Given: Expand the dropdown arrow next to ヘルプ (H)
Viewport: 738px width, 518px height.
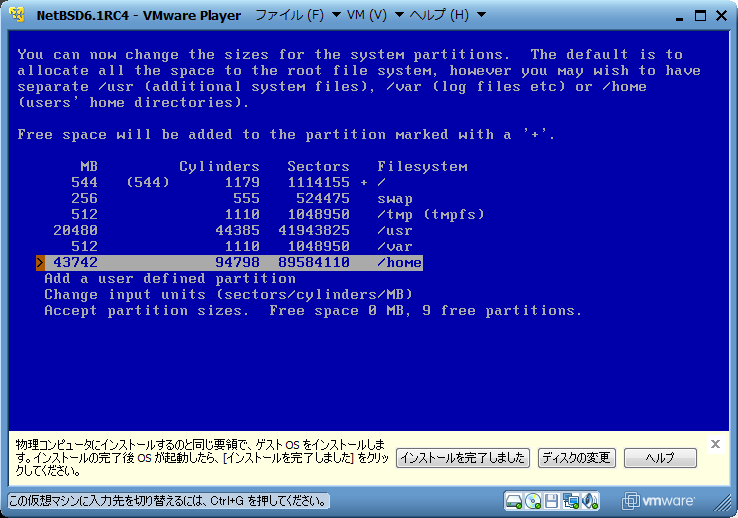Looking at the screenshot, I should pos(481,15).
